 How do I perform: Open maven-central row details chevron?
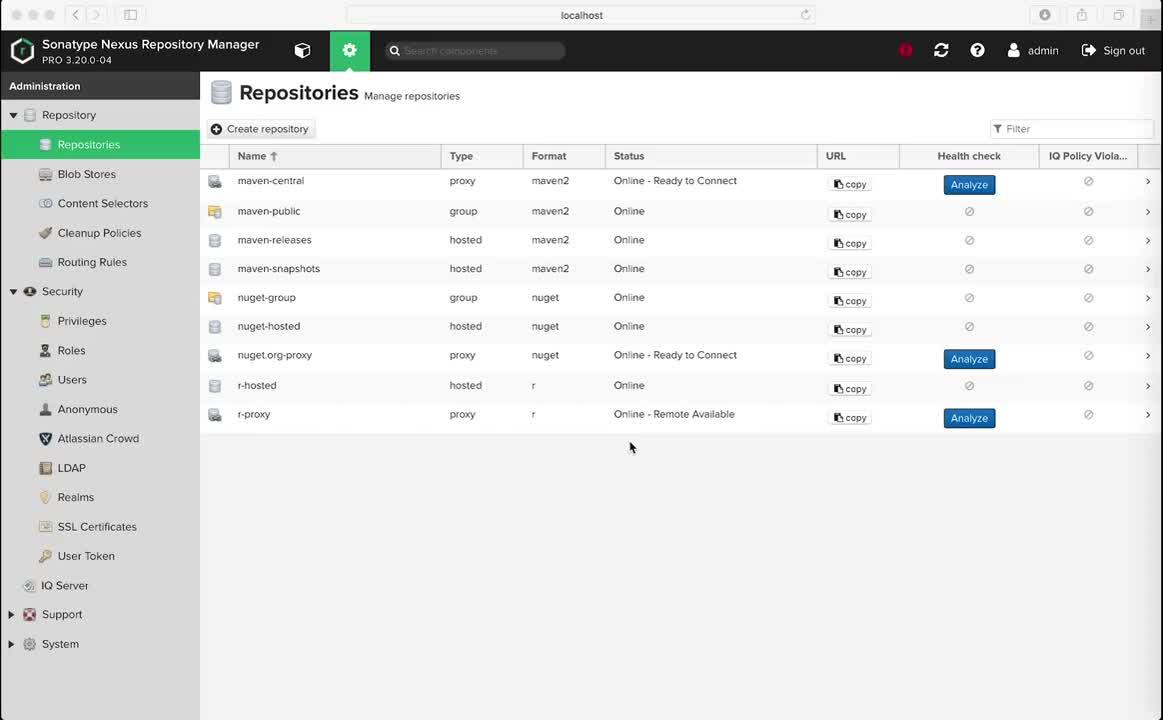point(1147,182)
